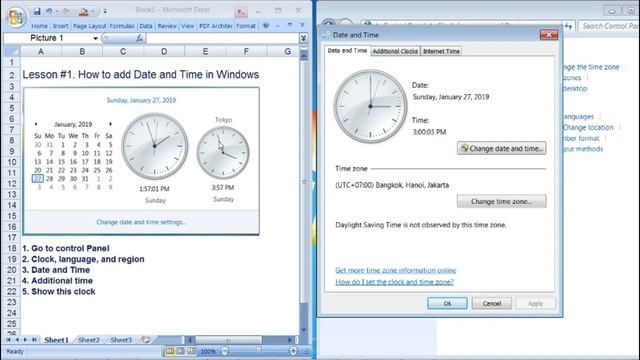This screenshot has height=360, width=640.
Task: Select the Sheet1 worksheet tab
Action: (x=56, y=340)
